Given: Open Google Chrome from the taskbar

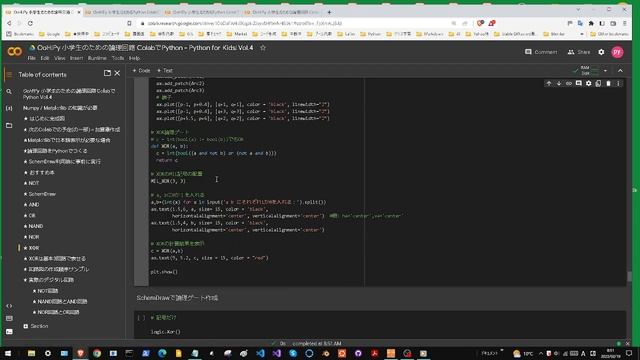Looking at the screenshot, I should pyautogui.click(x=97, y=353).
